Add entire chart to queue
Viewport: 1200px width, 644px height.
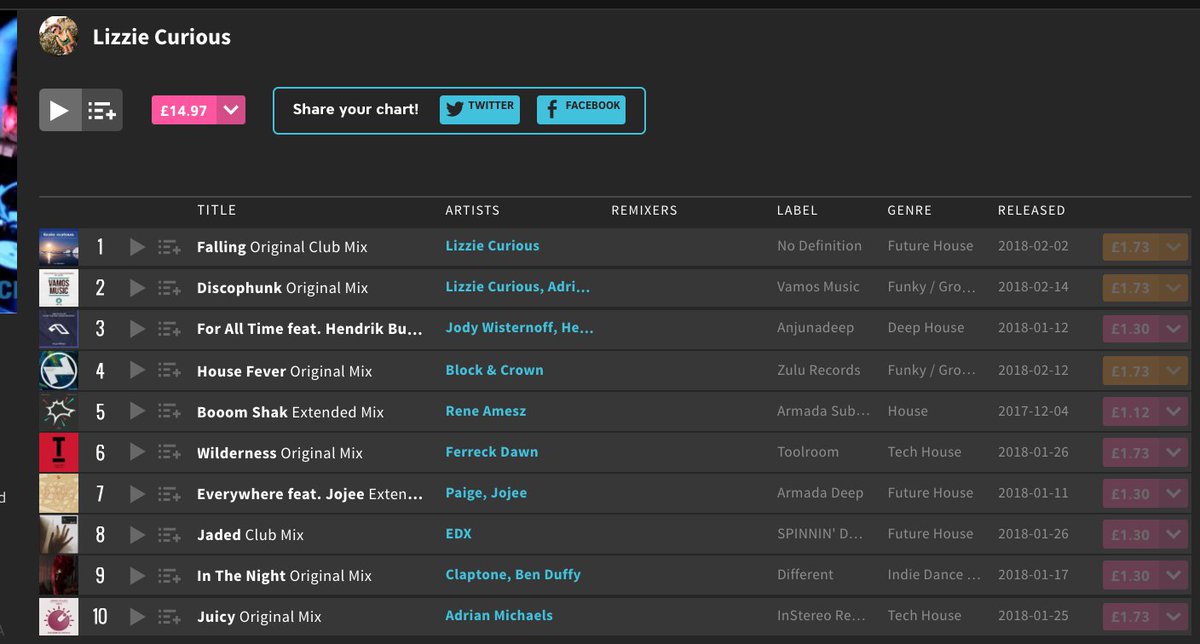click(102, 110)
